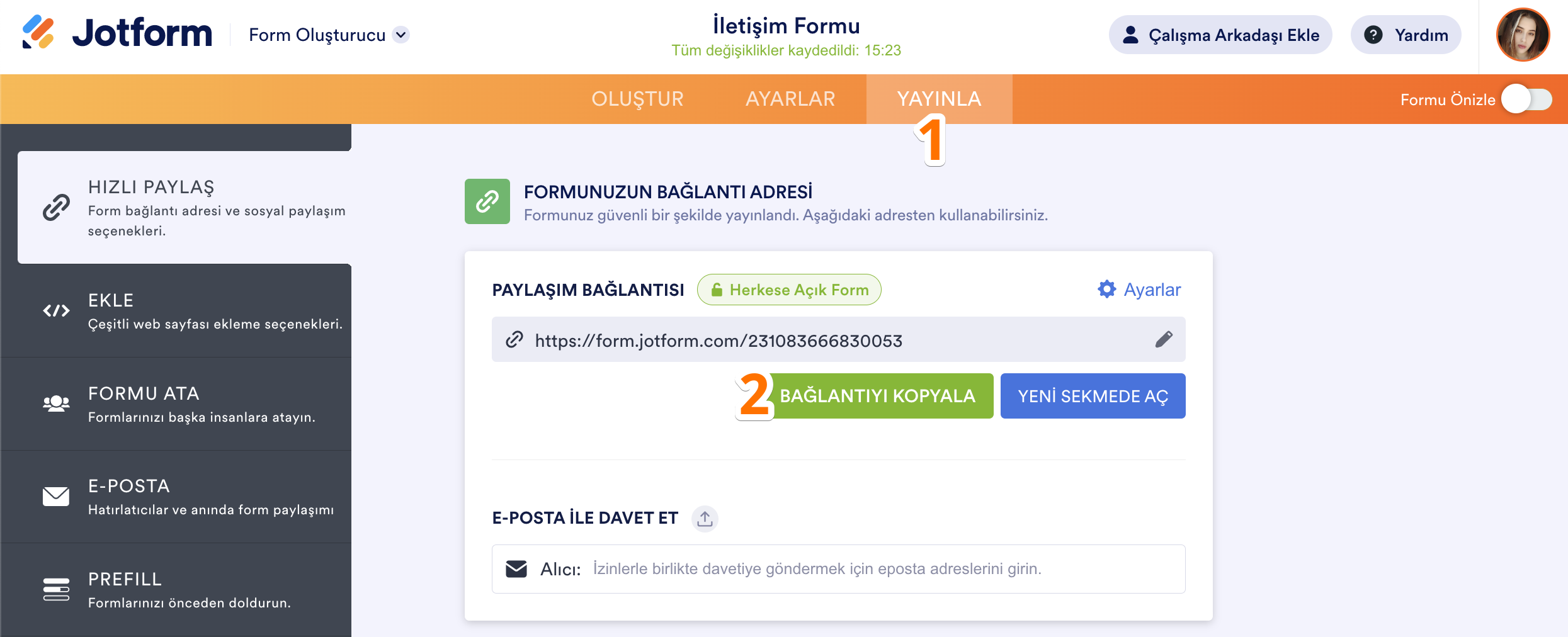The width and height of the screenshot is (1568, 637).
Task: Click the Jotform logo icon
Action: tap(38, 32)
